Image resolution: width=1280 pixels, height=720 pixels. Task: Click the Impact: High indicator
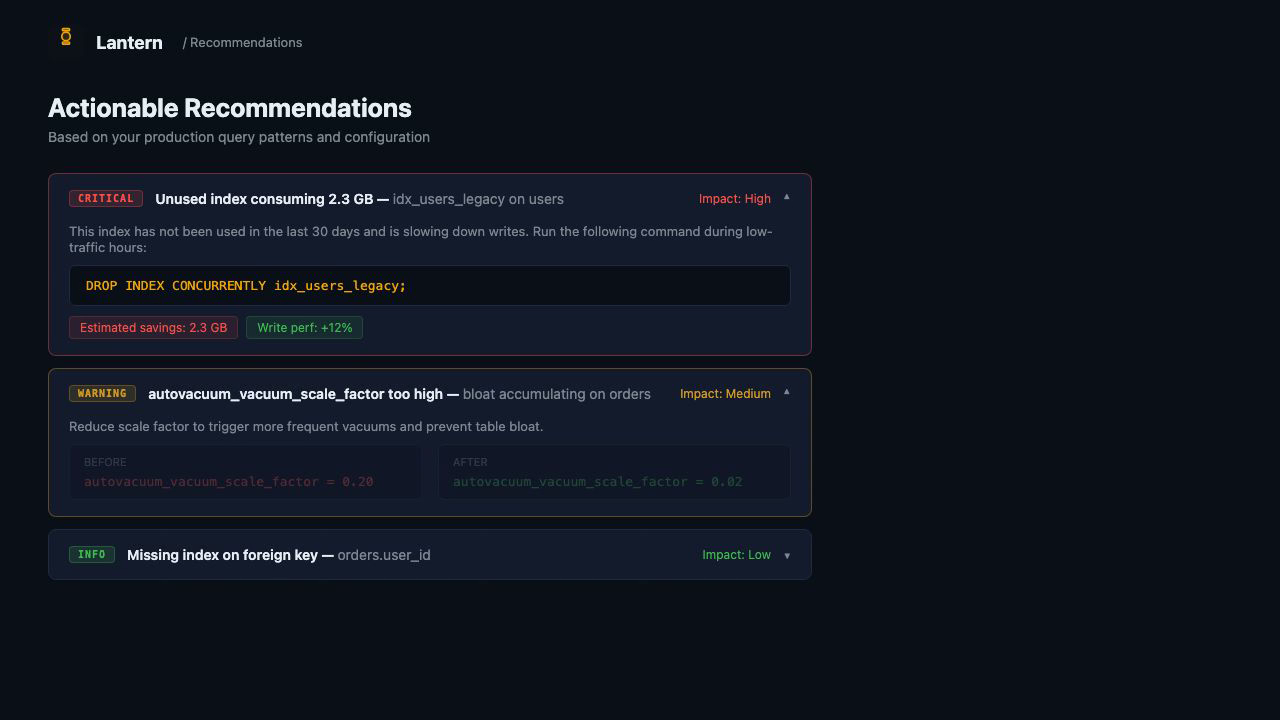pos(735,199)
